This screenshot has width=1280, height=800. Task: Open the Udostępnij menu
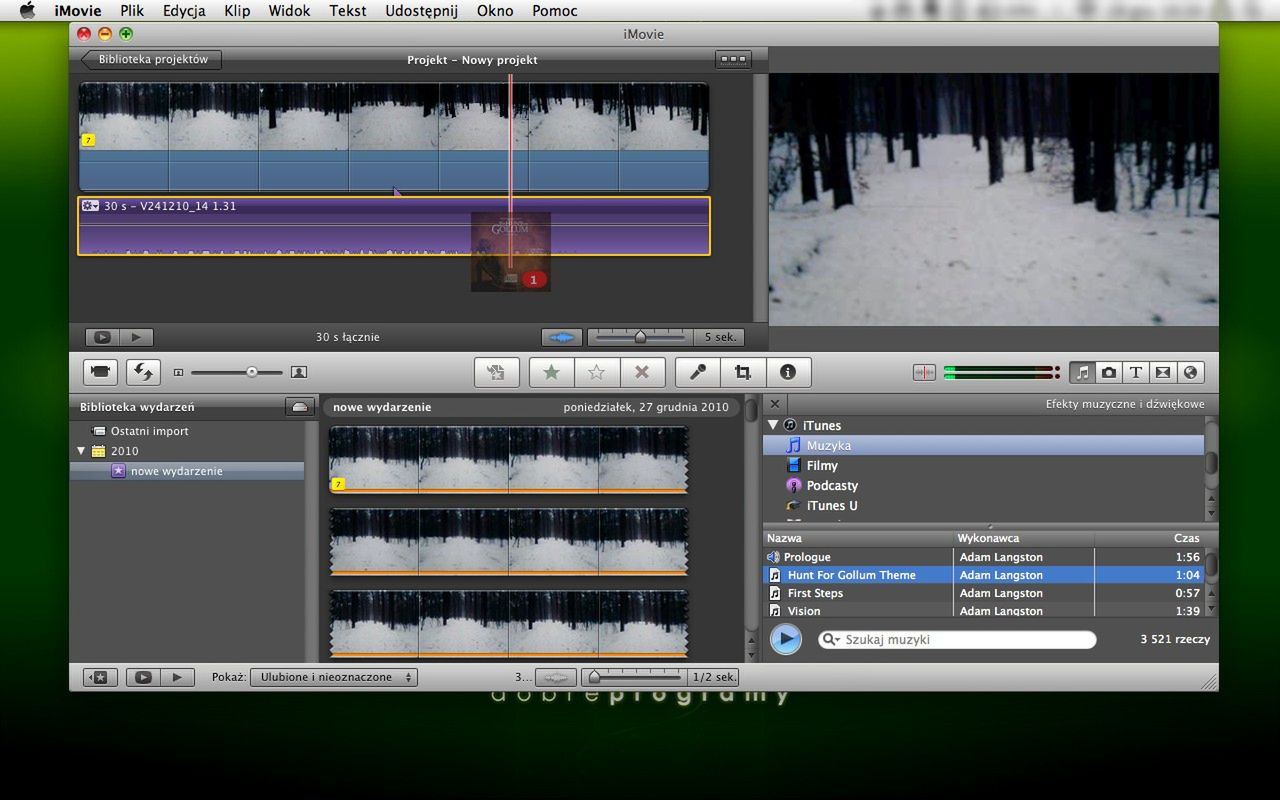pos(421,11)
